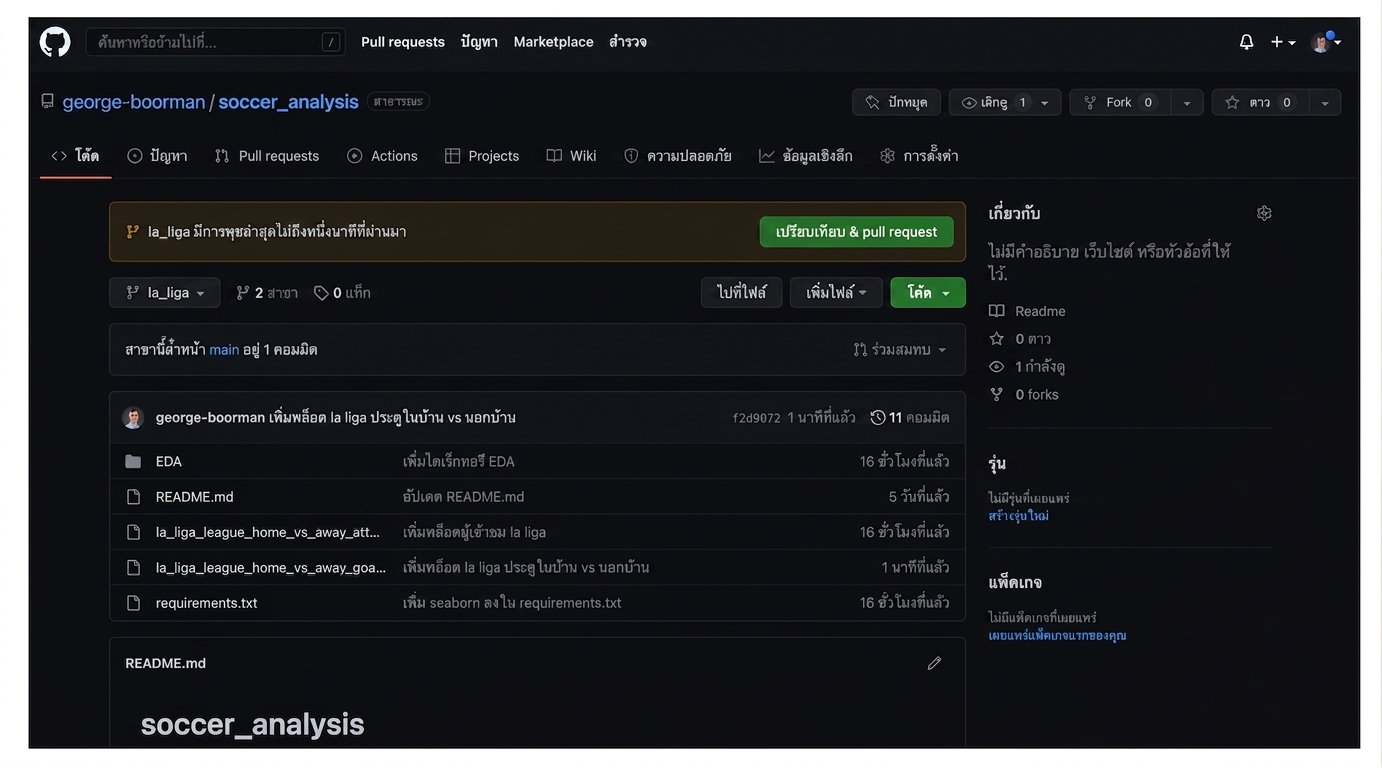Click the Fork button
Image resolution: width=1382 pixels, height=768 pixels.
point(1119,102)
